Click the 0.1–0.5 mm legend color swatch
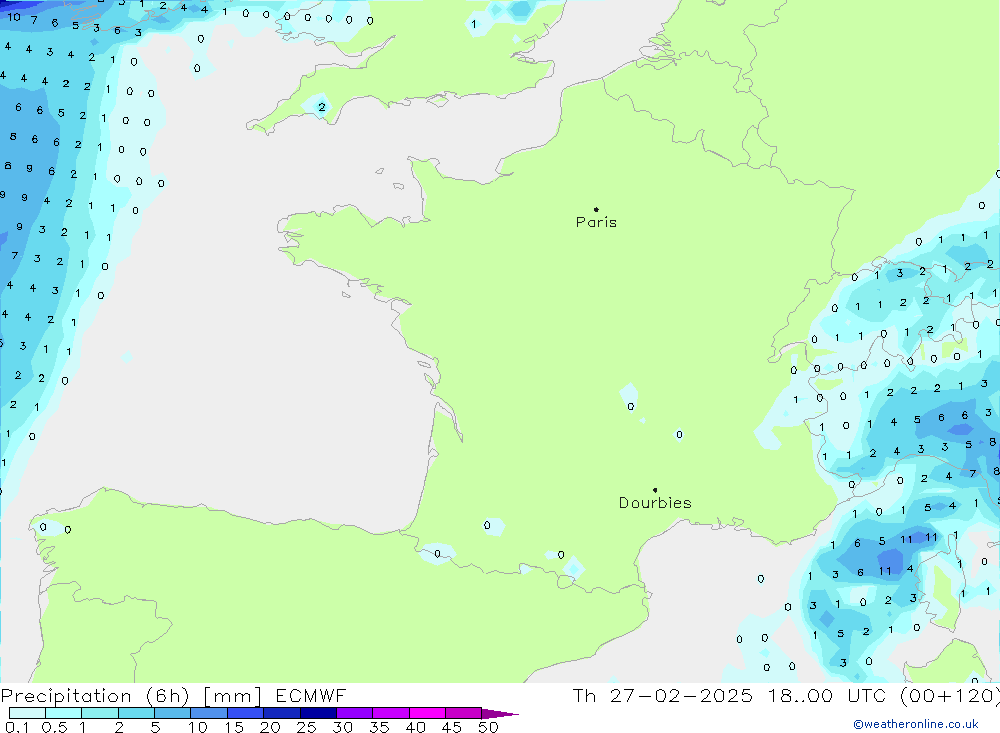This screenshot has width=1000, height=733. [27, 713]
